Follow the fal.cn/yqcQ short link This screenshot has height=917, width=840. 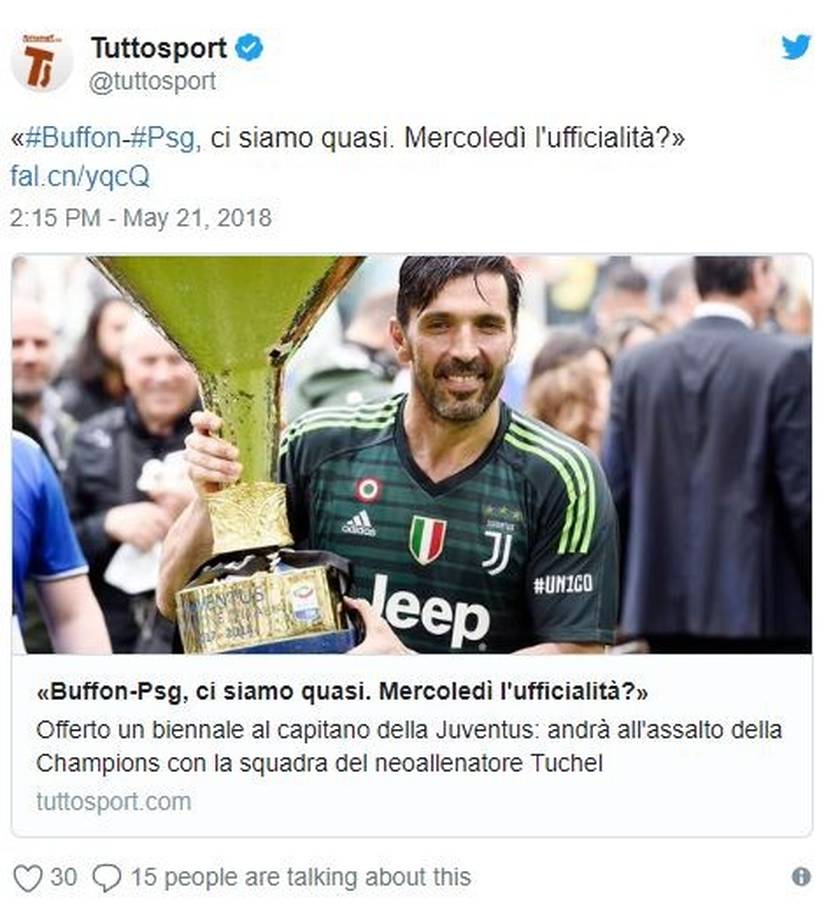coord(80,176)
